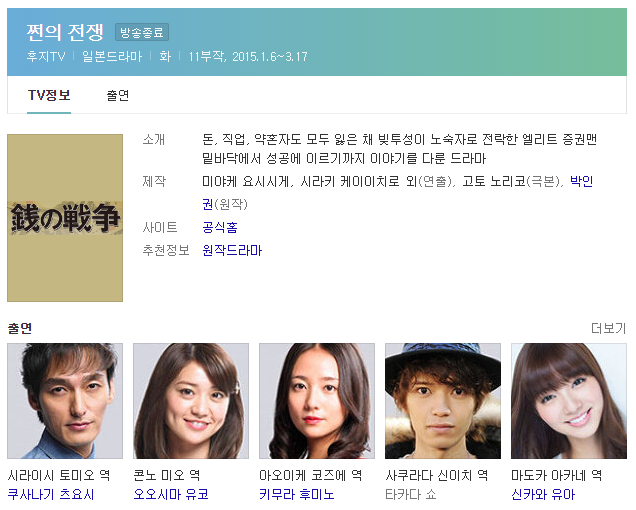636x510 pixels.
Task: Open 신카와 유아 actress photo
Action: 569,401
